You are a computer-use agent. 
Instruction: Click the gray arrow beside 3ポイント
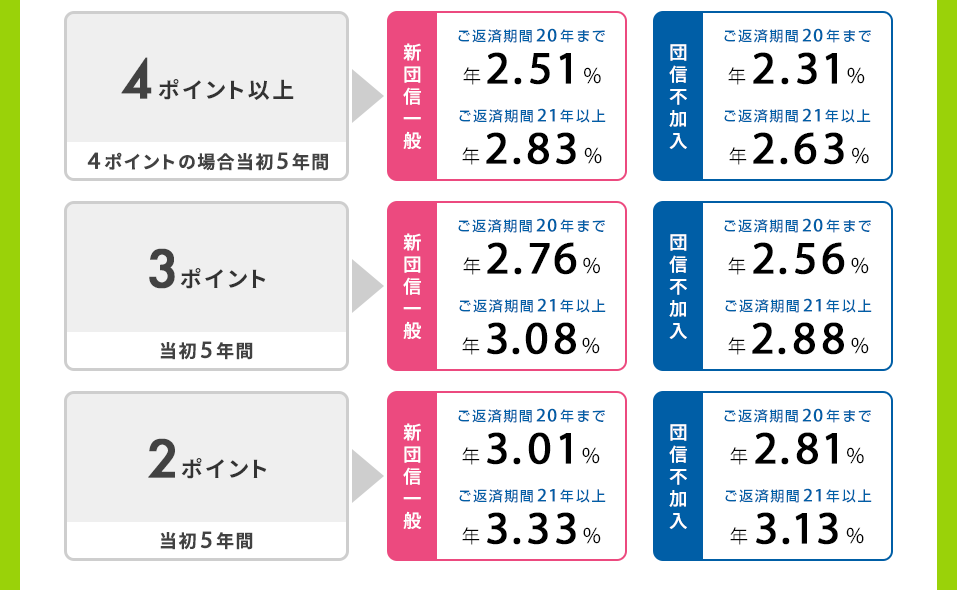367,286
